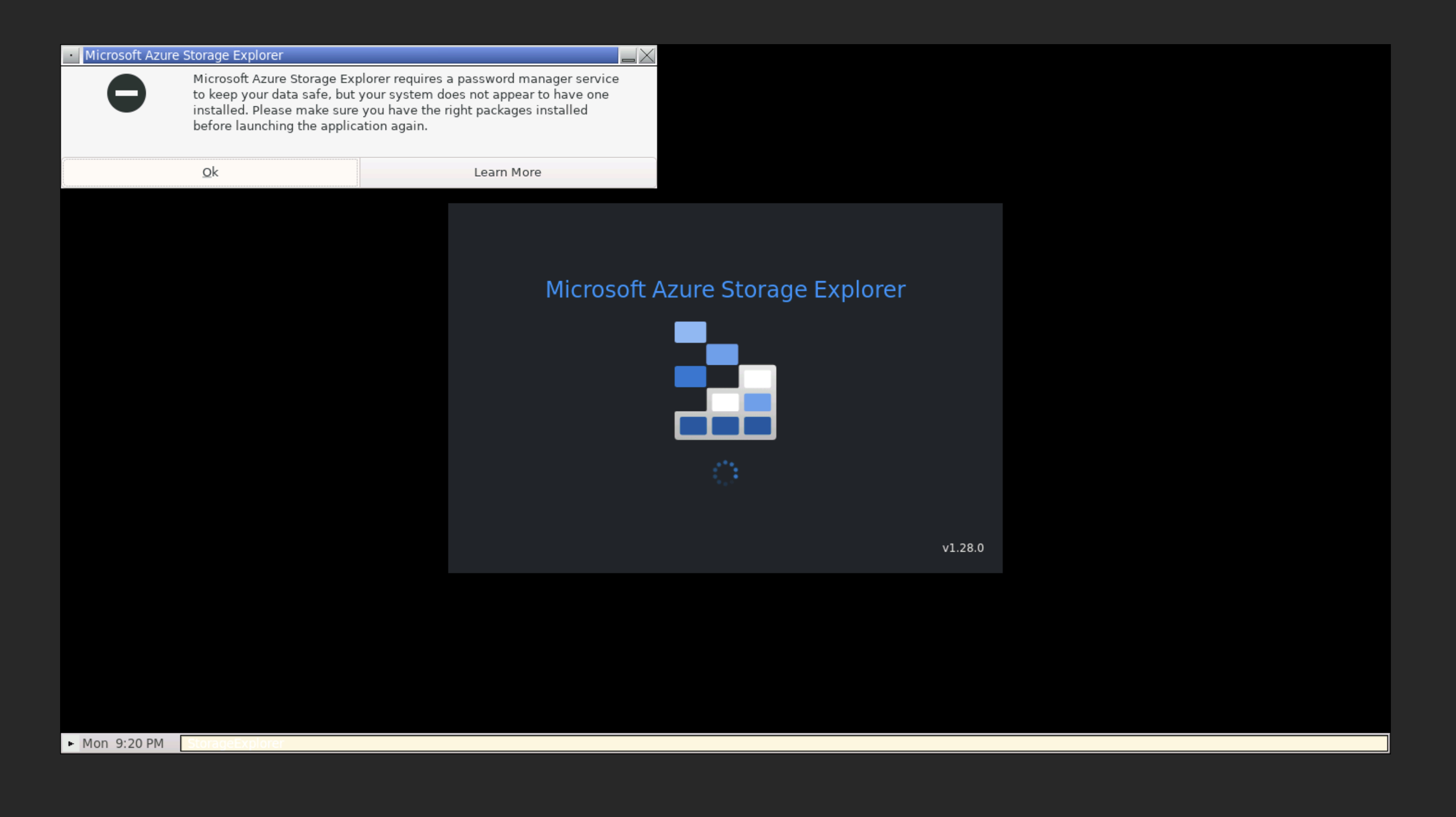The height and width of the screenshot is (817, 1456).
Task: Click the Learn More button
Action: (x=507, y=172)
